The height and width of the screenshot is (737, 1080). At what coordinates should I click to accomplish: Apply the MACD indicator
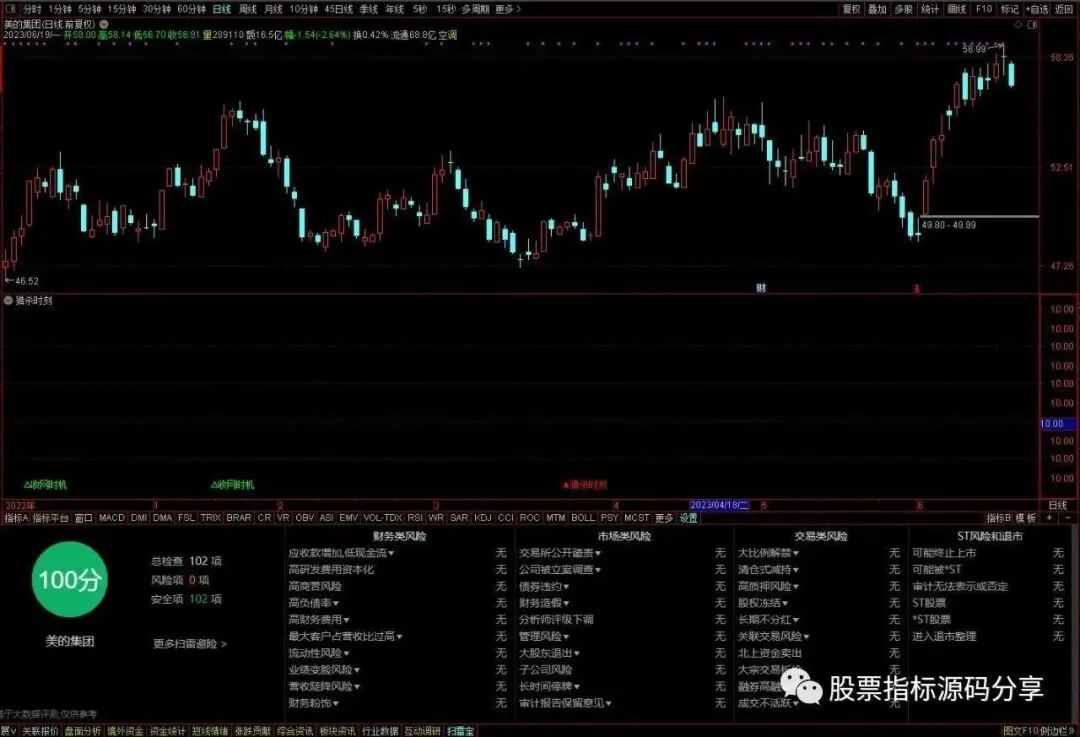(112, 517)
